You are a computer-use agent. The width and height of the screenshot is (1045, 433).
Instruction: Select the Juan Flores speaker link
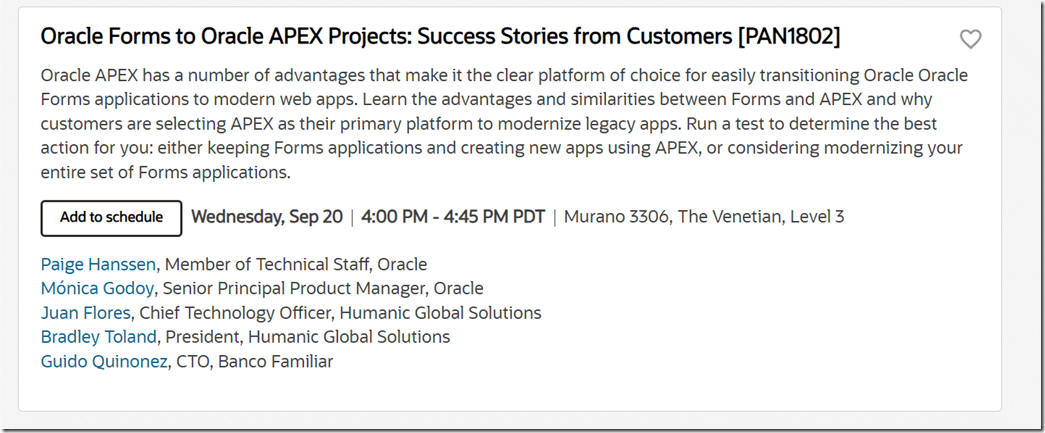point(85,313)
